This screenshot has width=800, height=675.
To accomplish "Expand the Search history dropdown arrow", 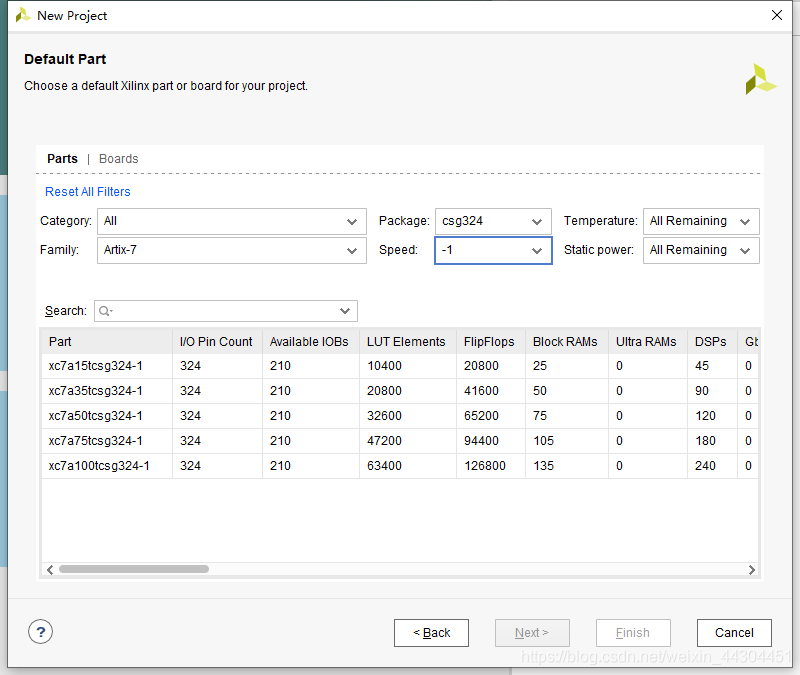I will click(345, 311).
